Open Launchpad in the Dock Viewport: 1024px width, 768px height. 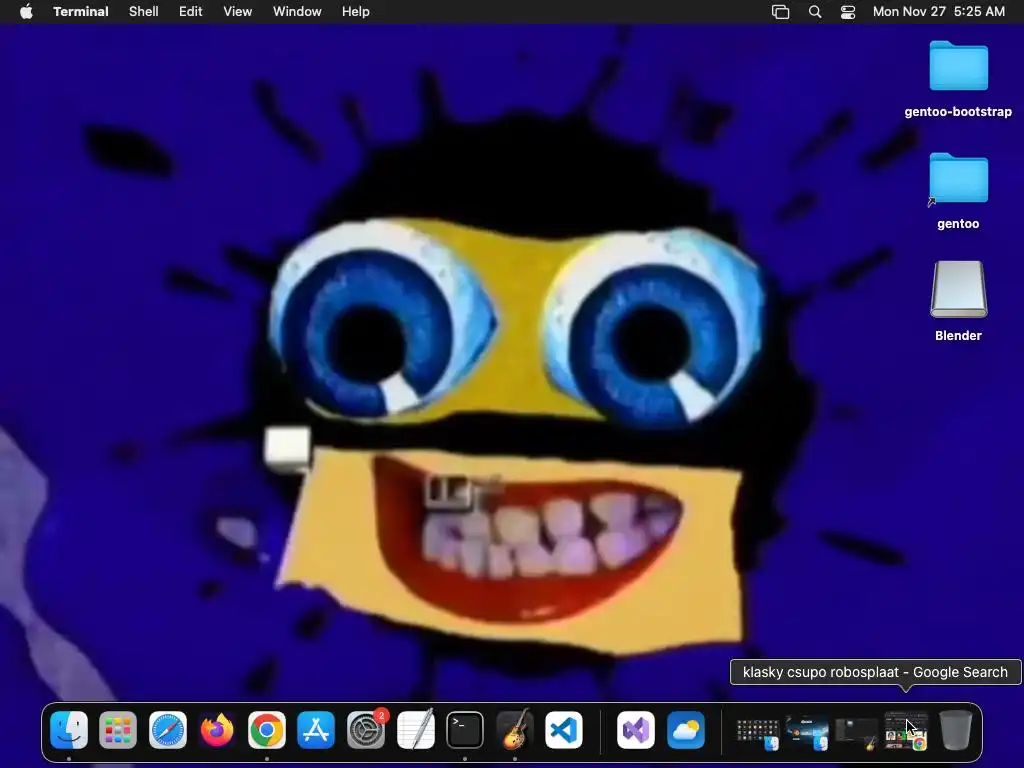[118, 729]
